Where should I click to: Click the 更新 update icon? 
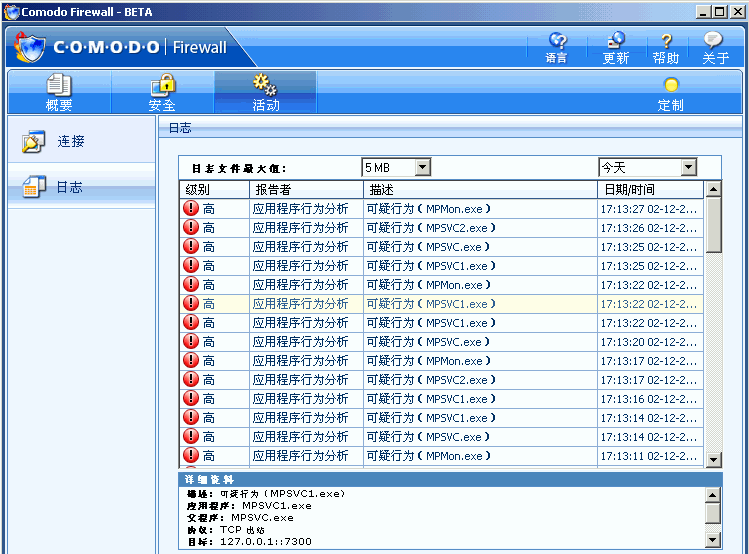(x=616, y=48)
